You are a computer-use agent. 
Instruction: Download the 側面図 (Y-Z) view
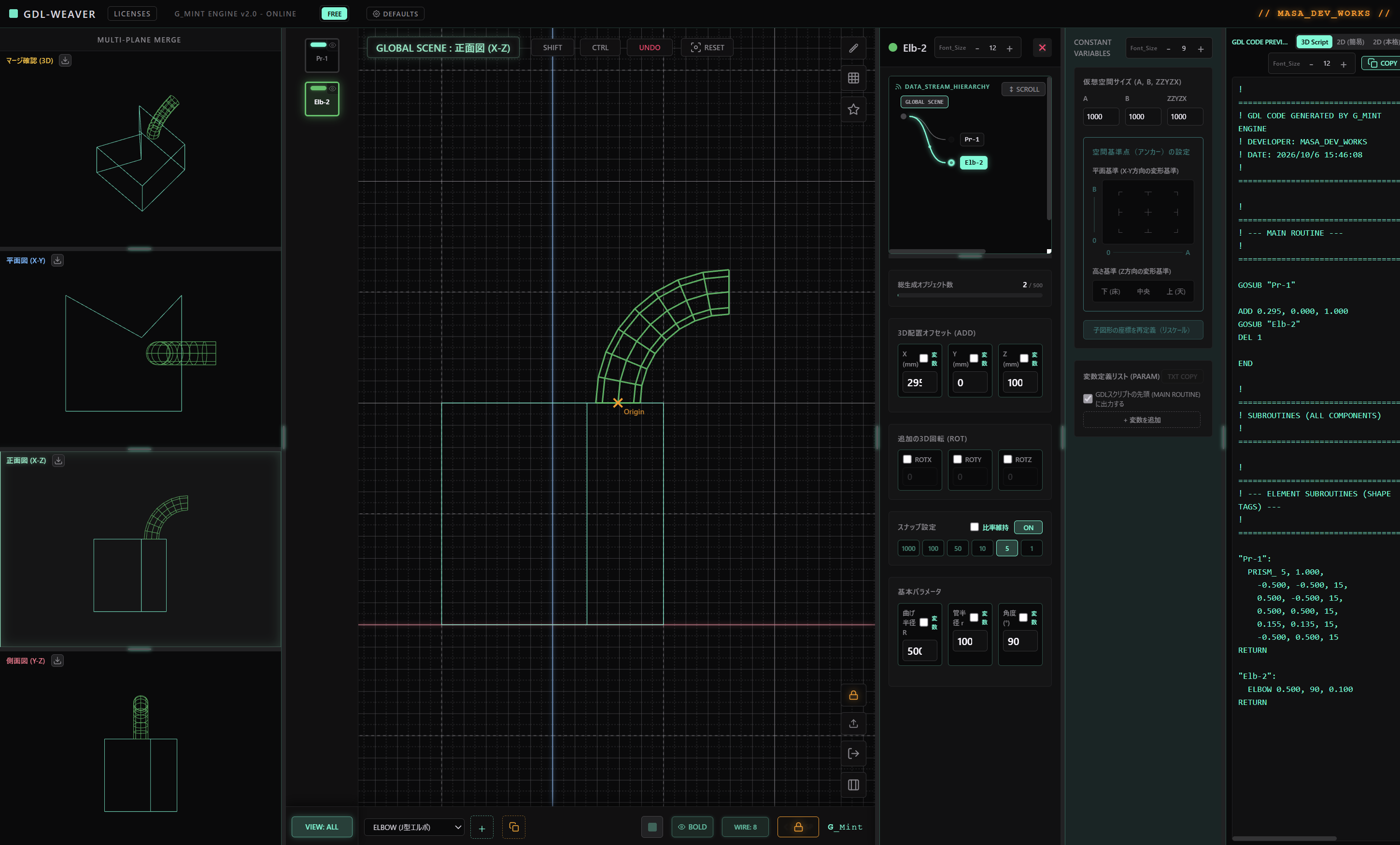[x=57, y=661]
